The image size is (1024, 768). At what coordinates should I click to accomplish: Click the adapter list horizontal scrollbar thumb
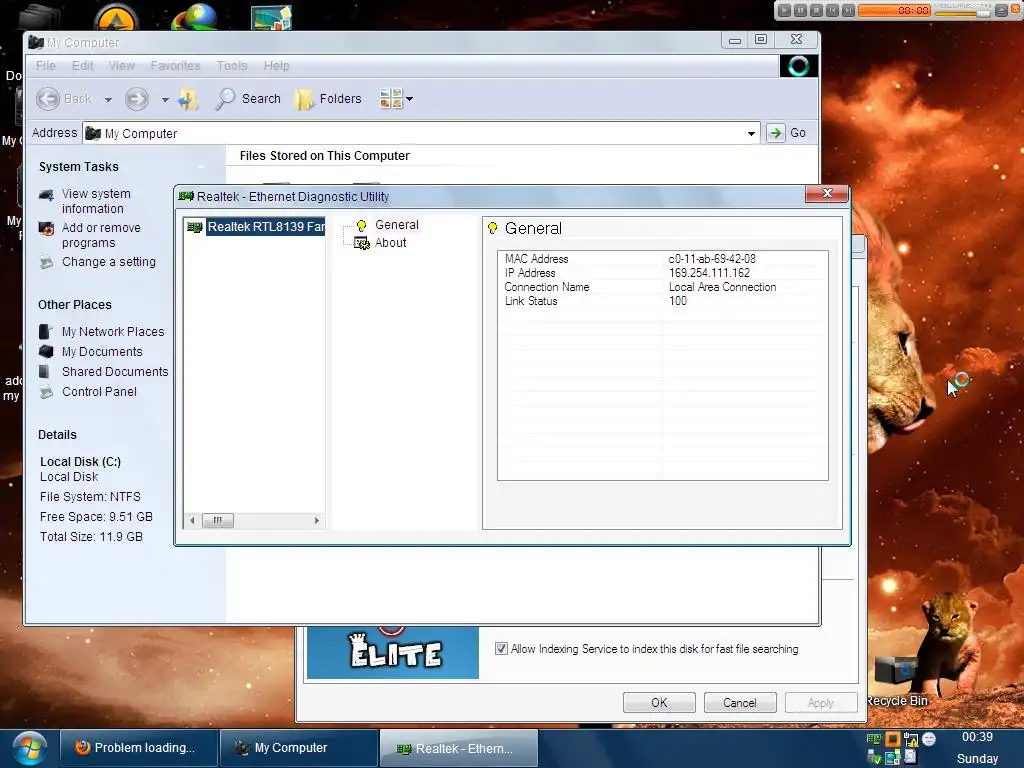[x=217, y=520]
